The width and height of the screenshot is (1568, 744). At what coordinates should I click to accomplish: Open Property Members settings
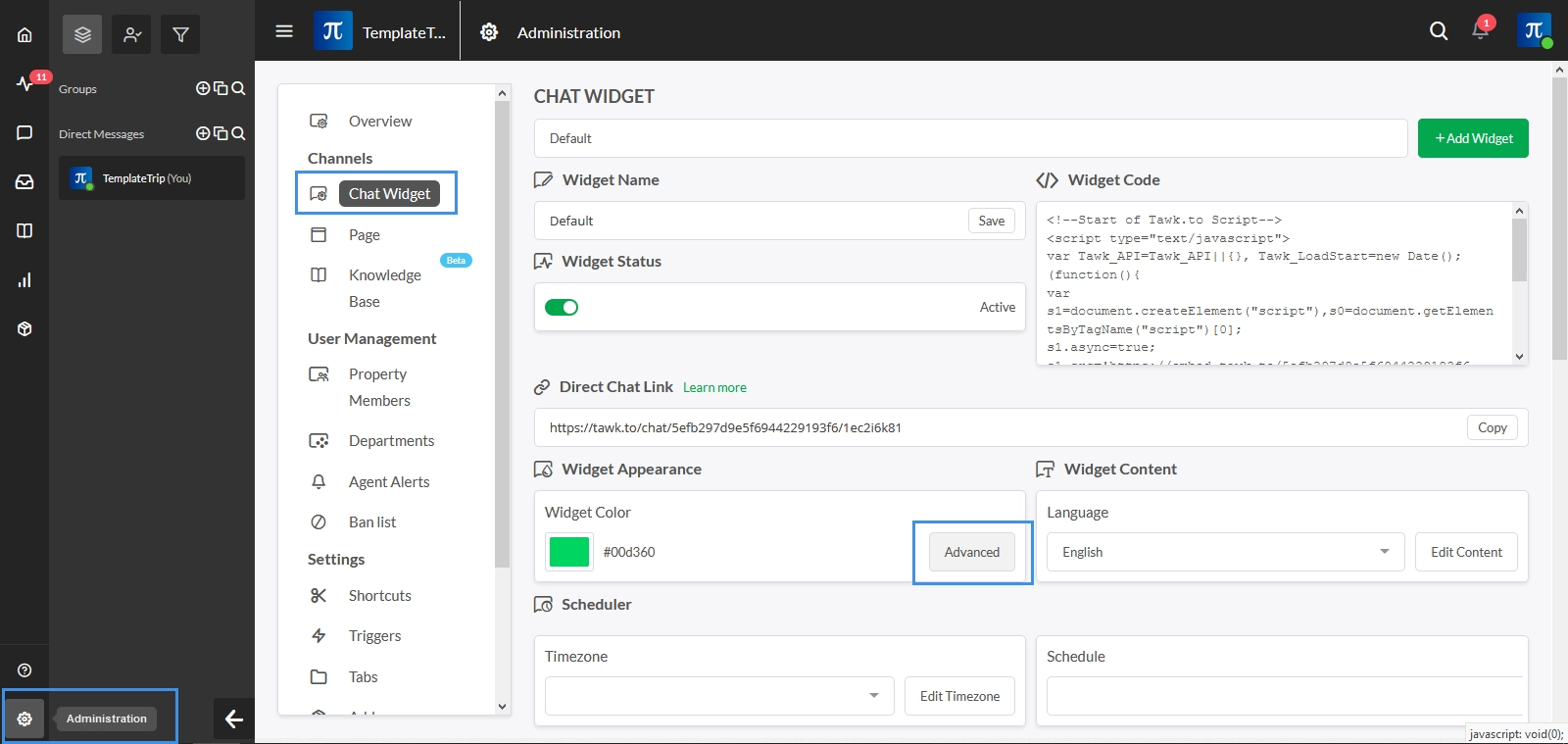pos(379,387)
